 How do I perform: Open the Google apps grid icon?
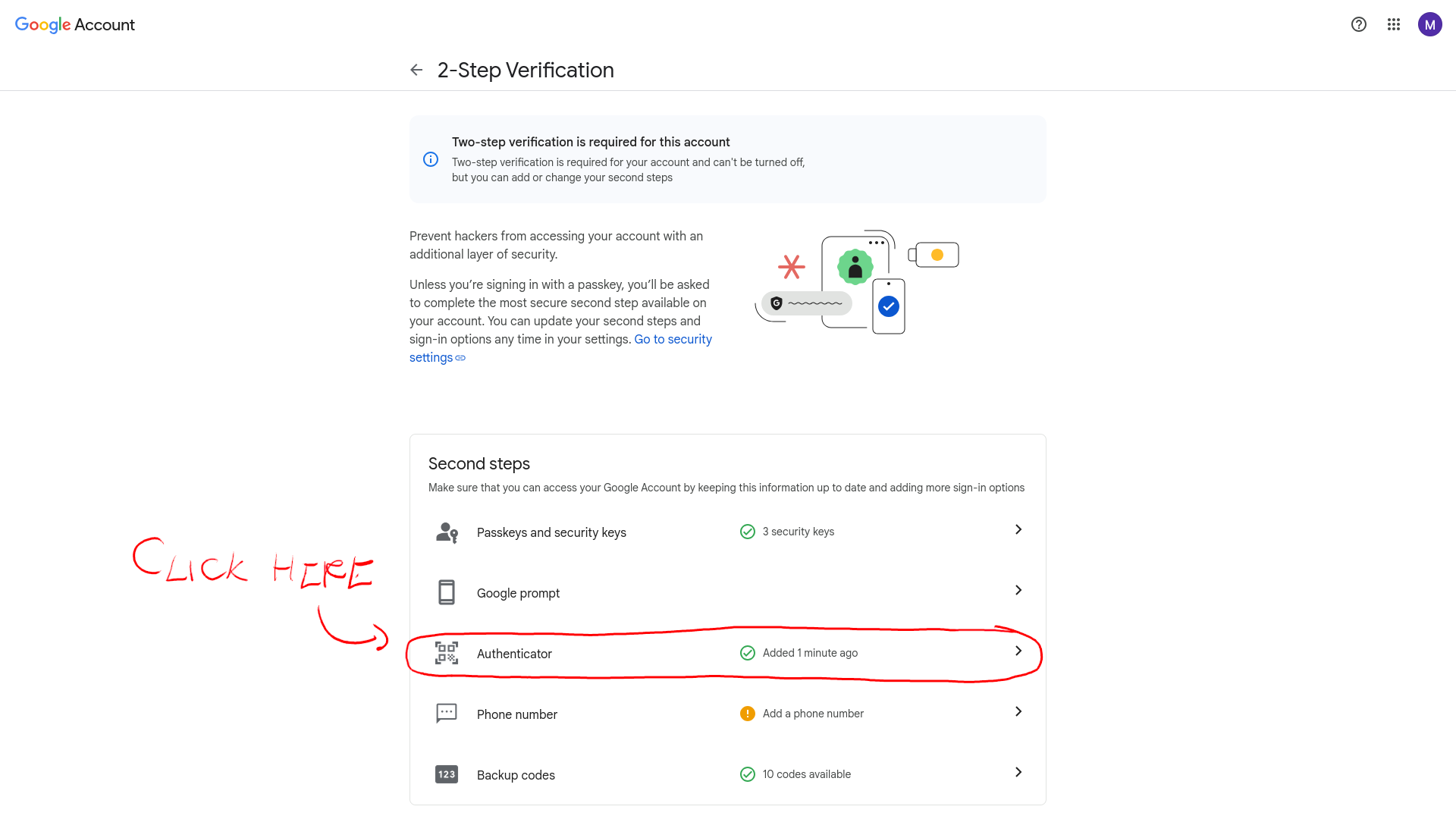coord(1394,24)
